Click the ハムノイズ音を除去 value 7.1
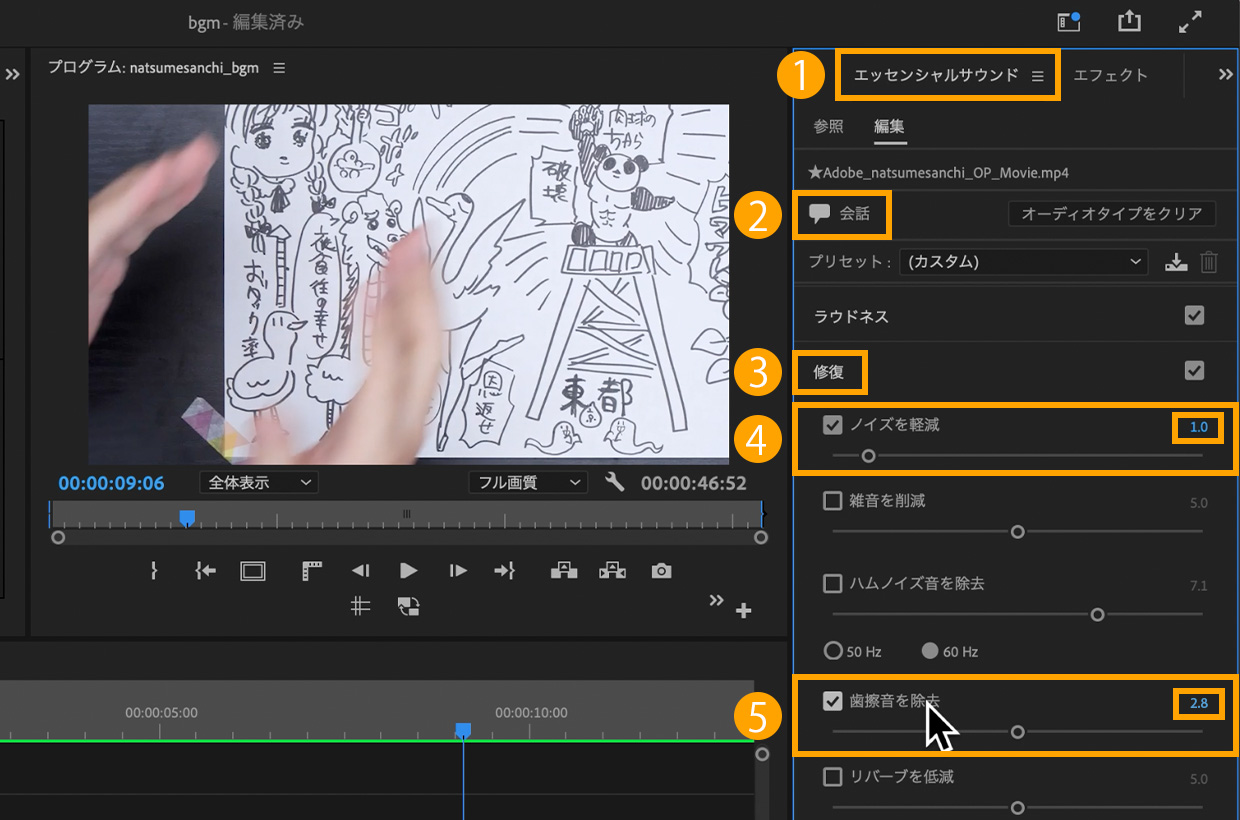The height and width of the screenshot is (820, 1240). point(1199,585)
